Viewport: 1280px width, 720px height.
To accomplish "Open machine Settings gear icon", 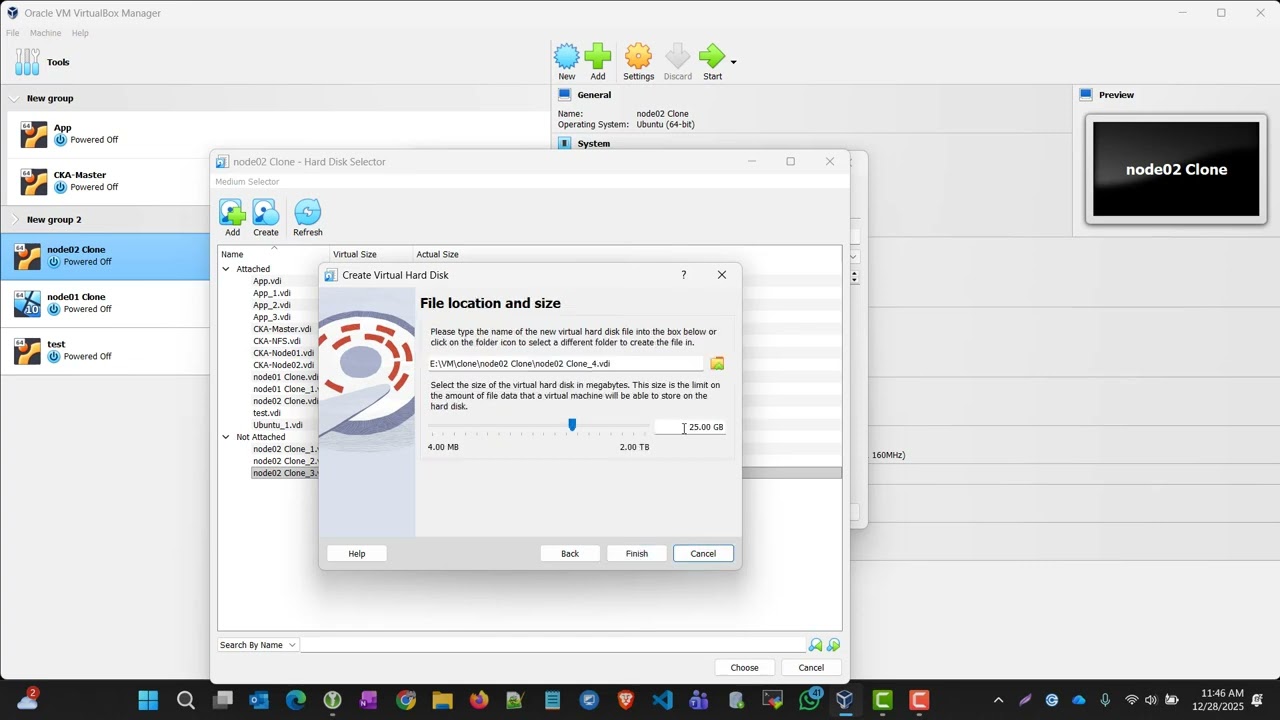I will [x=638, y=56].
